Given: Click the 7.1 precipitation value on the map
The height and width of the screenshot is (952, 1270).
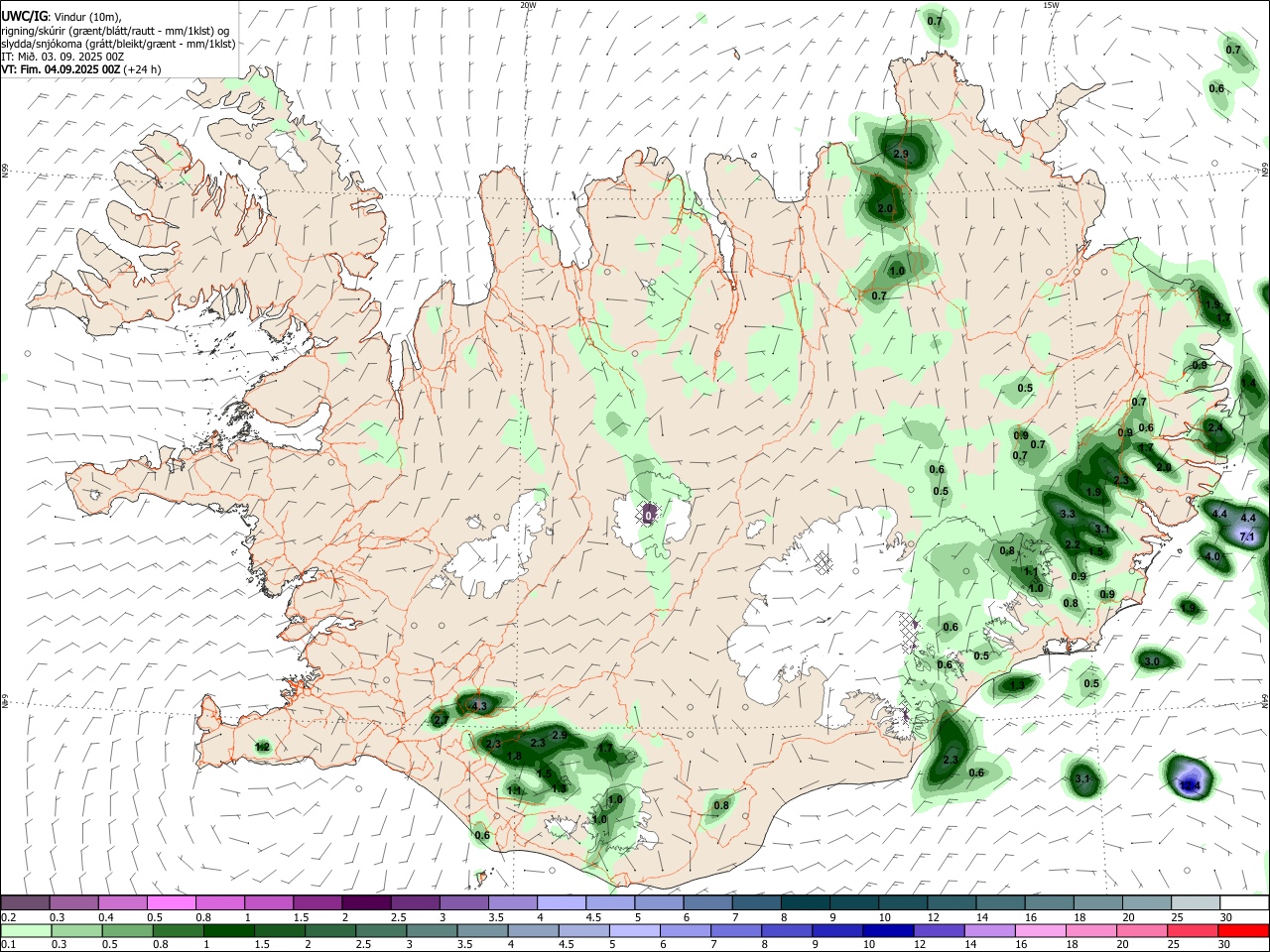Looking at the screenshot, I should 1247,536.
